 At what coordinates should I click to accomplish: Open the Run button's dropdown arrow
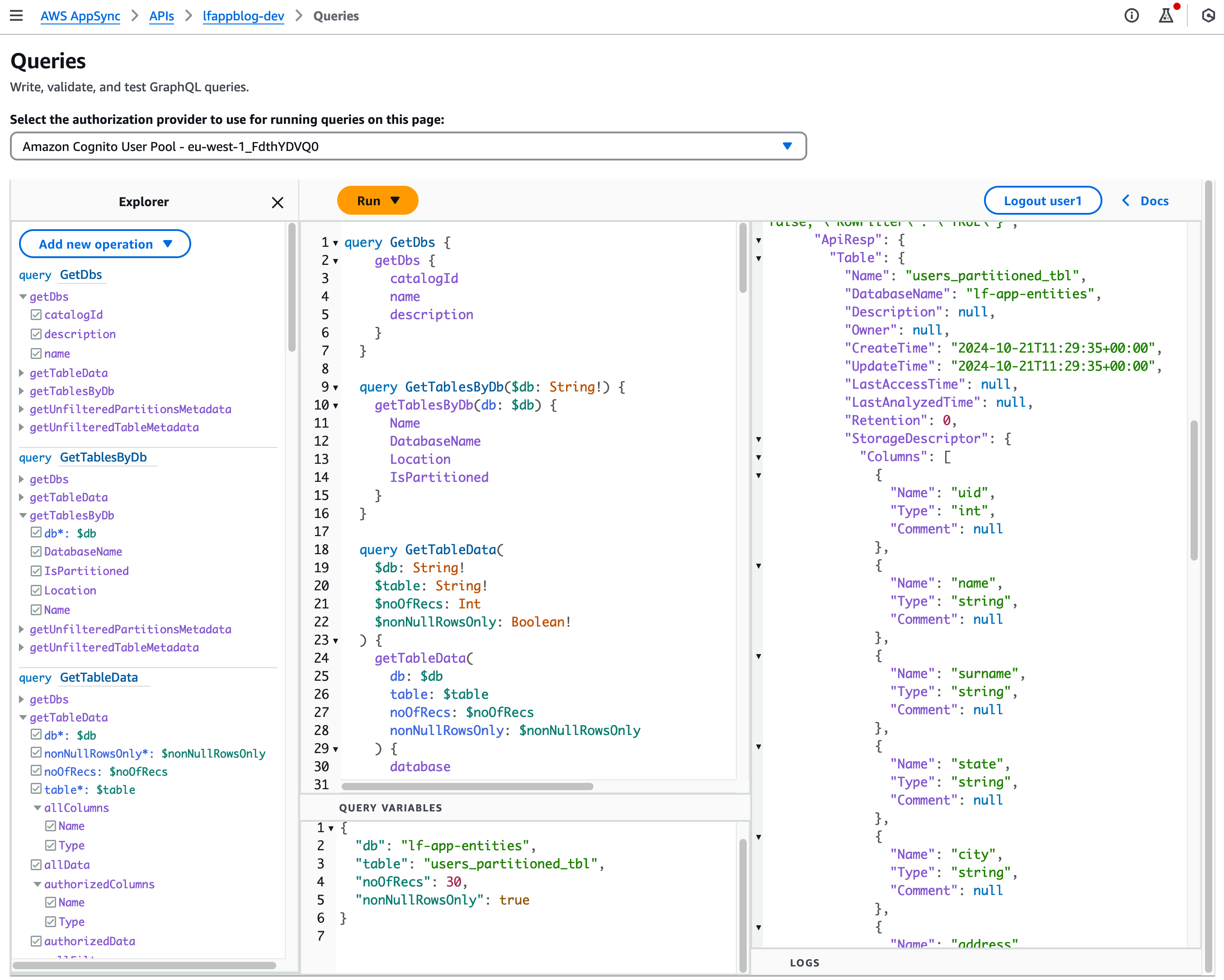(x=395, y=200)
